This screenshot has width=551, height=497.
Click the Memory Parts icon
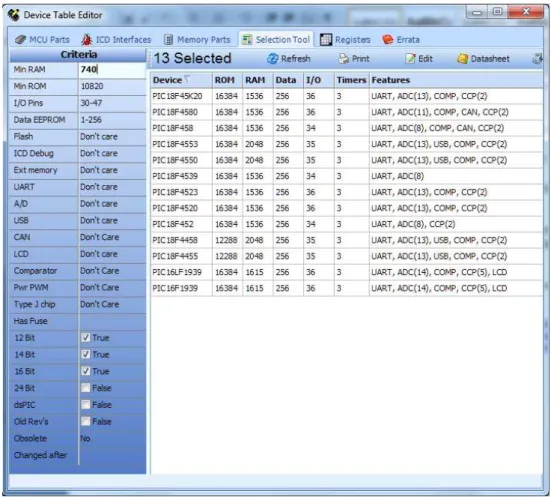(x=169, y=40)
